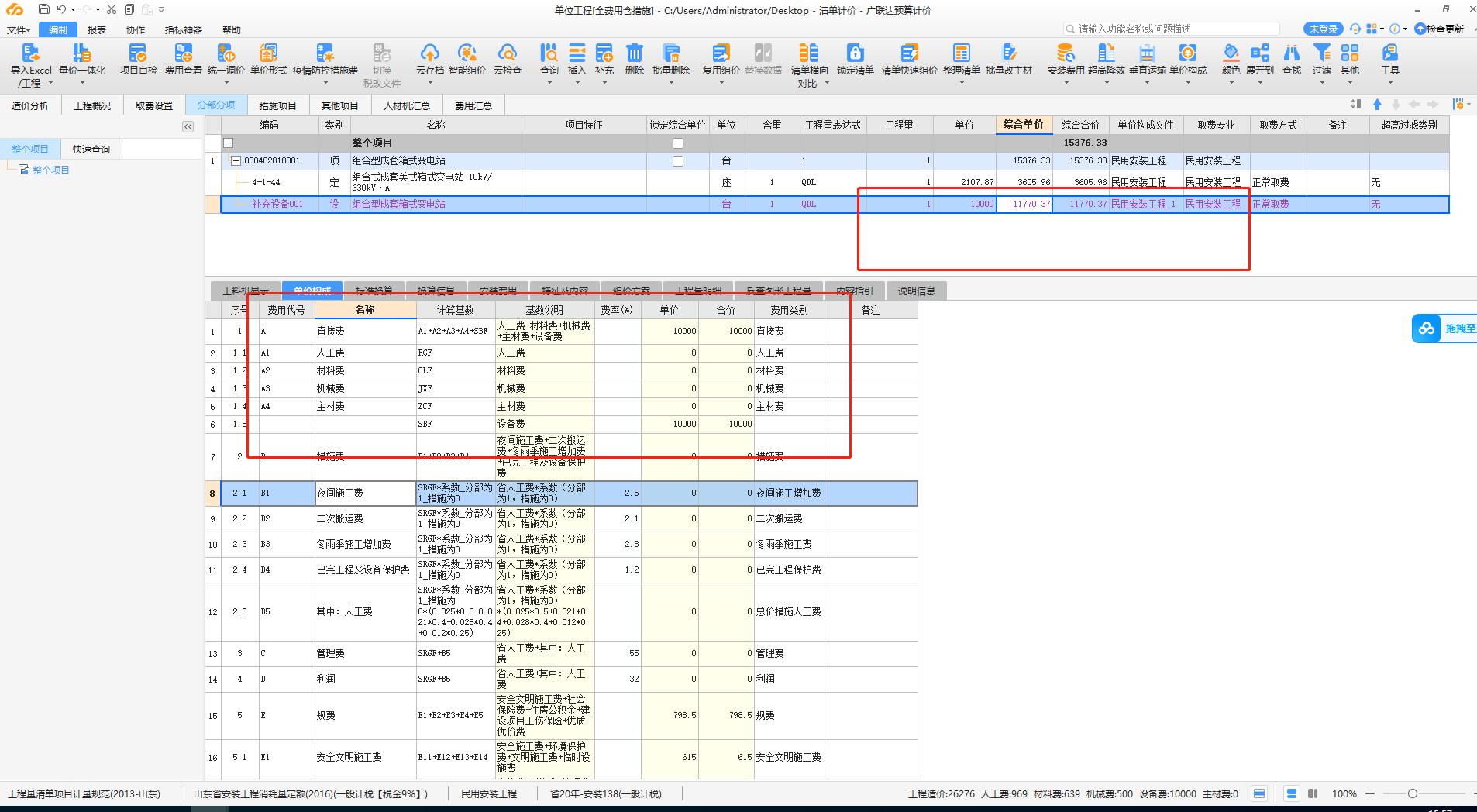
Task: Open the 报表 menu tab
Action: pos(97,29)
